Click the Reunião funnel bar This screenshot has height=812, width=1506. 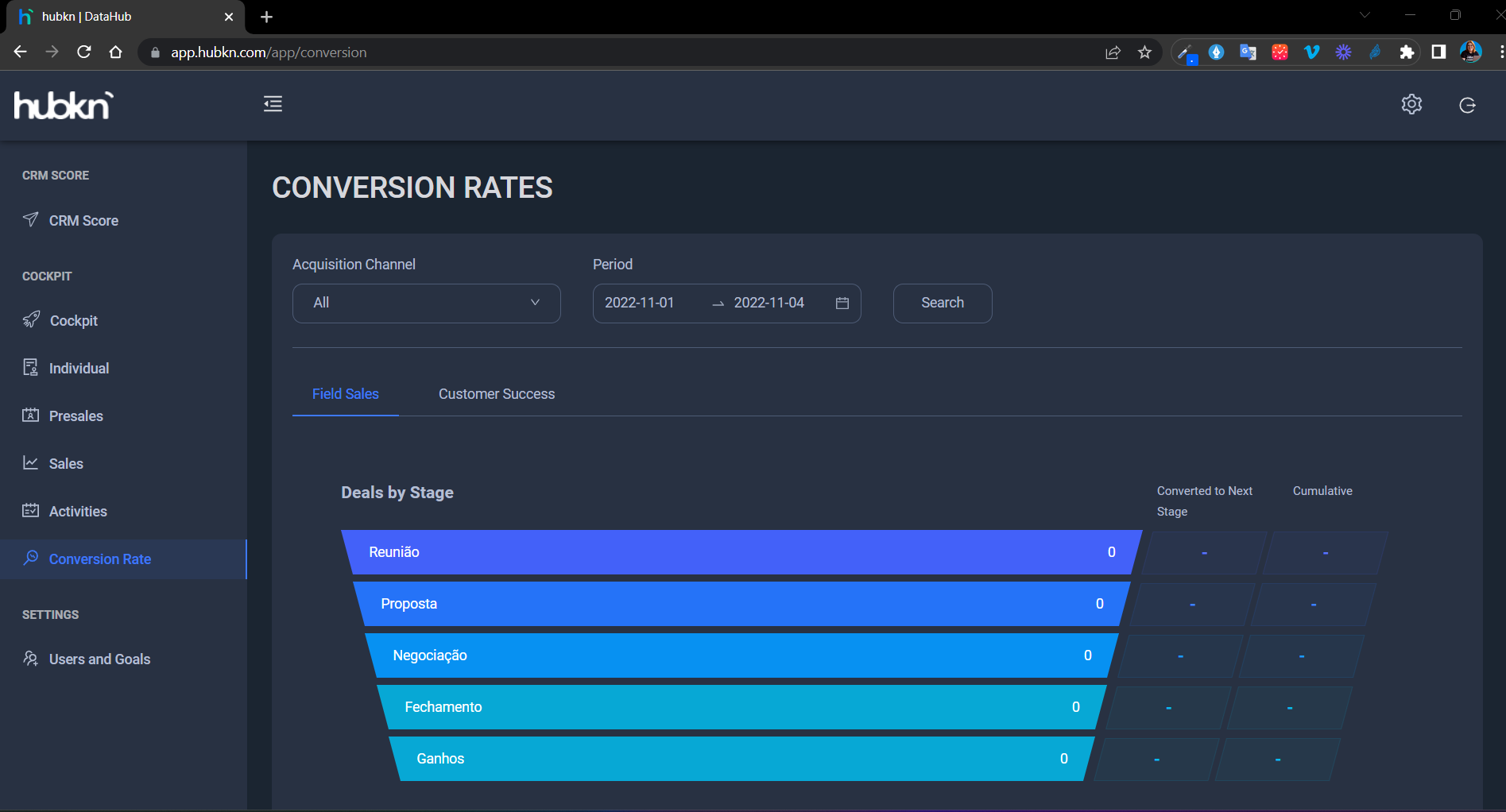741,552
